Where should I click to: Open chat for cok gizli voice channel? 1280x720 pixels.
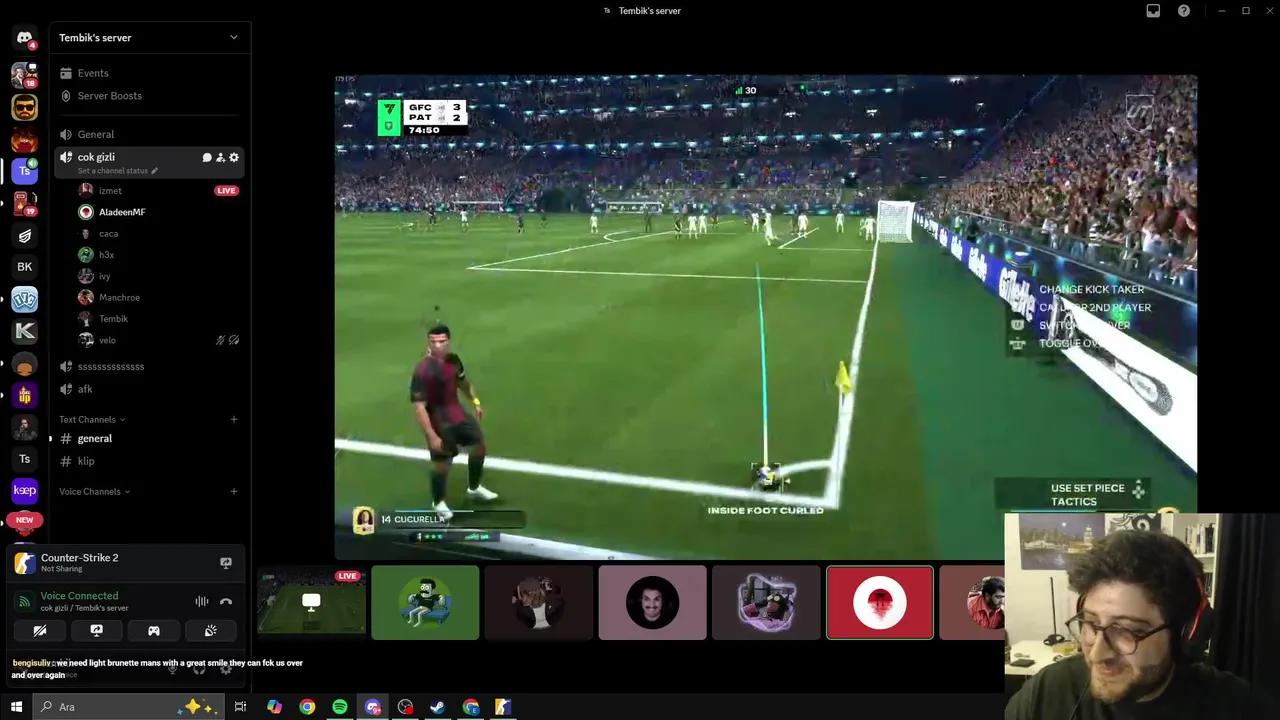coord(207,157)
